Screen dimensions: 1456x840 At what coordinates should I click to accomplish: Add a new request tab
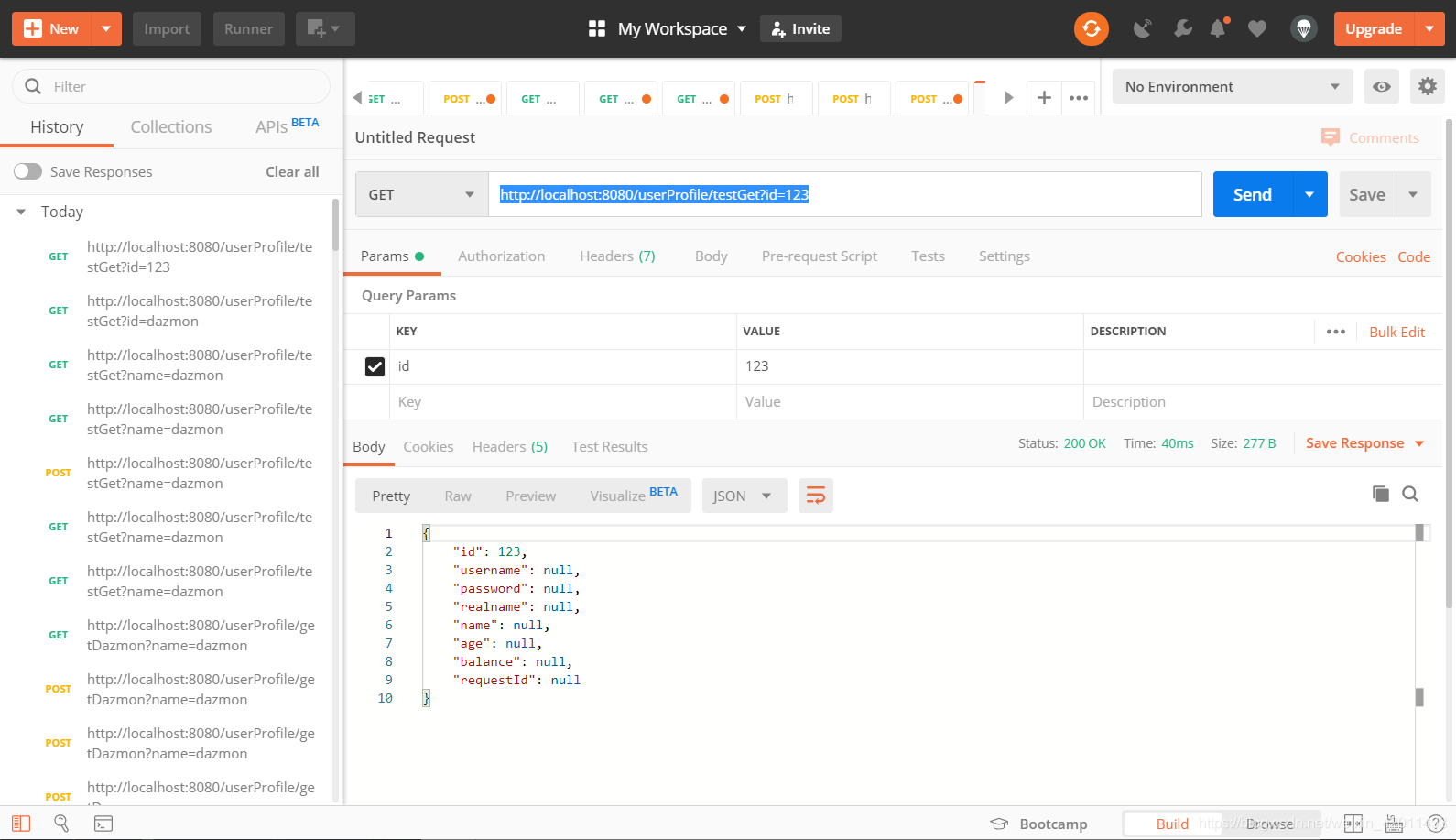(x=1044, y=97)
